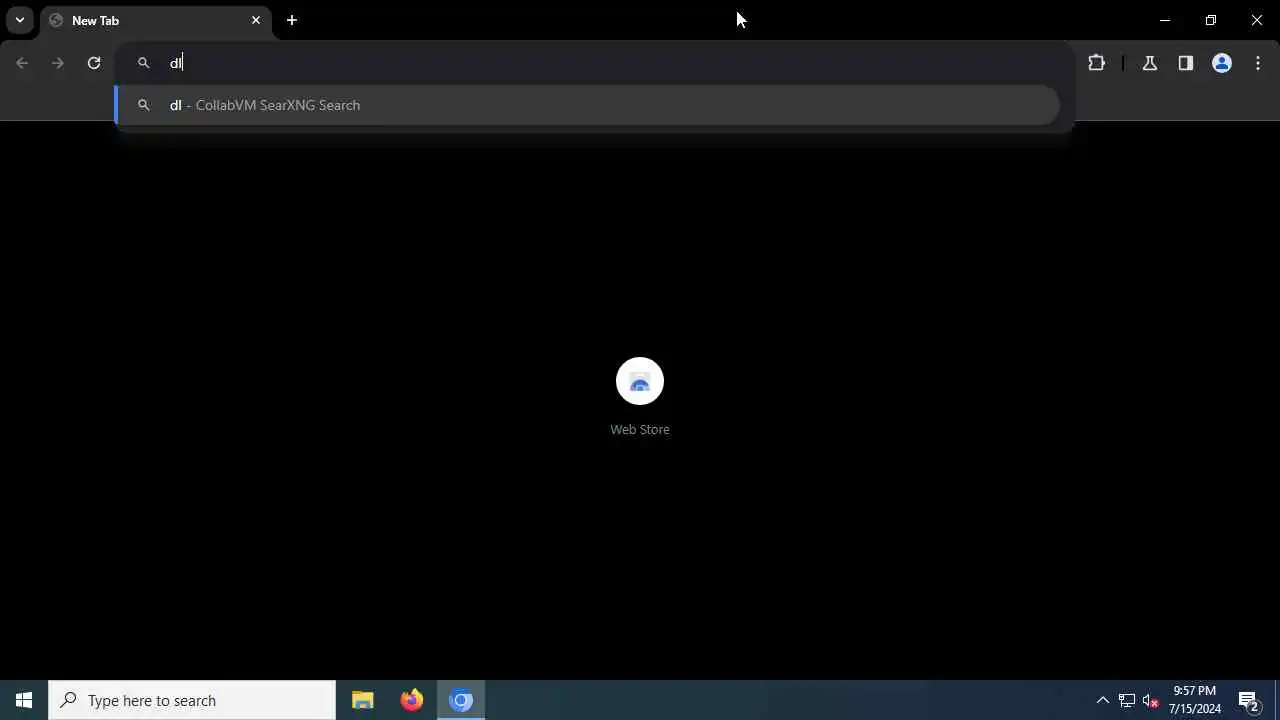The image size is (1280, 720).
Task: Go back with the back arrow
Action: tap(22, 63)
